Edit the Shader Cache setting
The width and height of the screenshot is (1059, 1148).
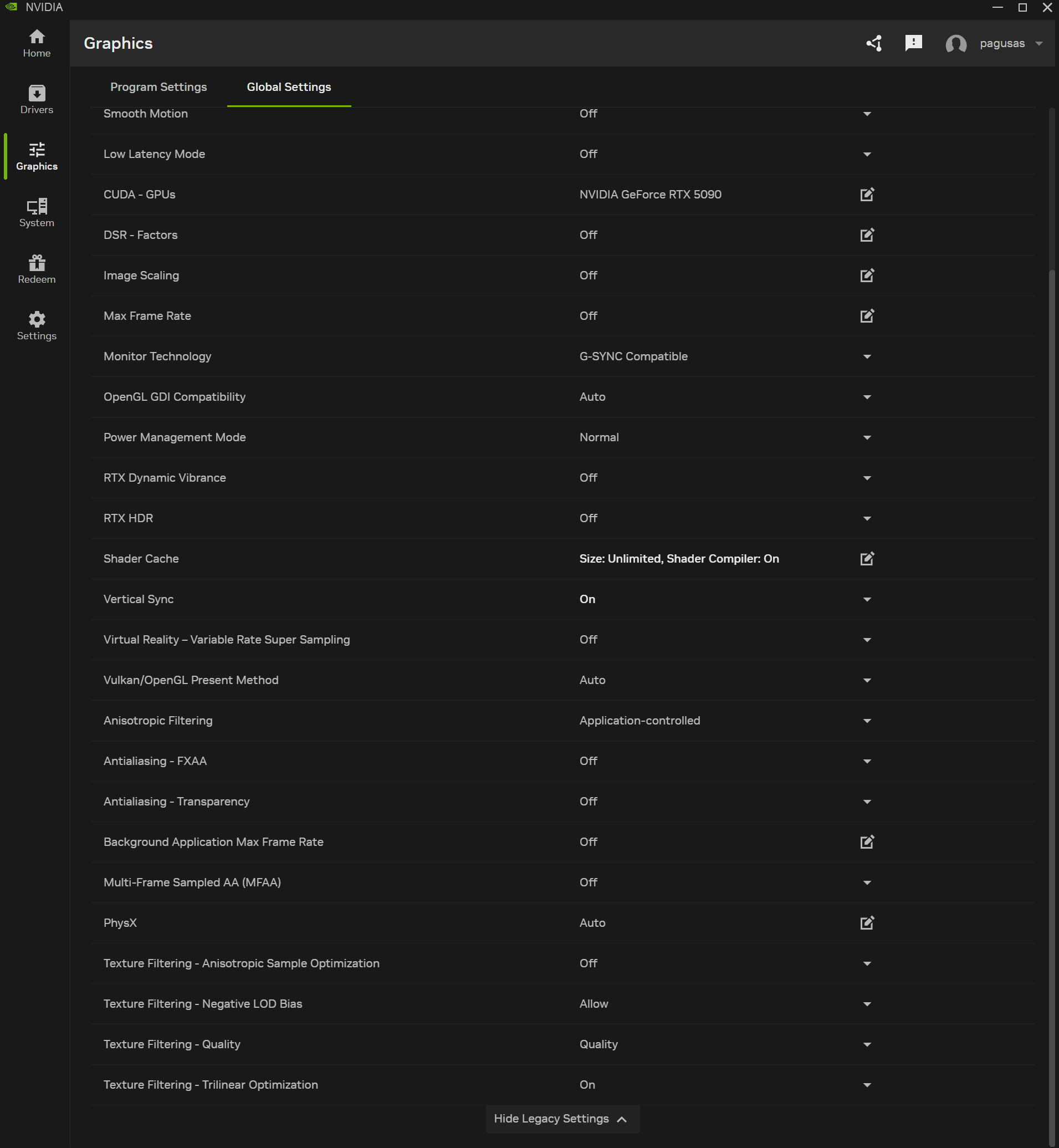coord(867,559)
